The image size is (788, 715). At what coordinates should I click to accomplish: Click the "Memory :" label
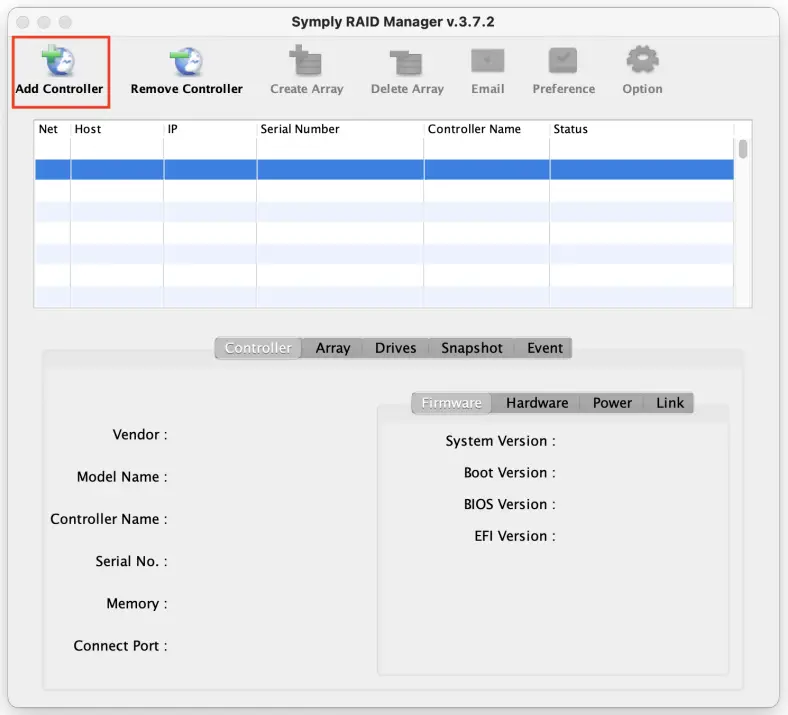click(x=137, y=603)
